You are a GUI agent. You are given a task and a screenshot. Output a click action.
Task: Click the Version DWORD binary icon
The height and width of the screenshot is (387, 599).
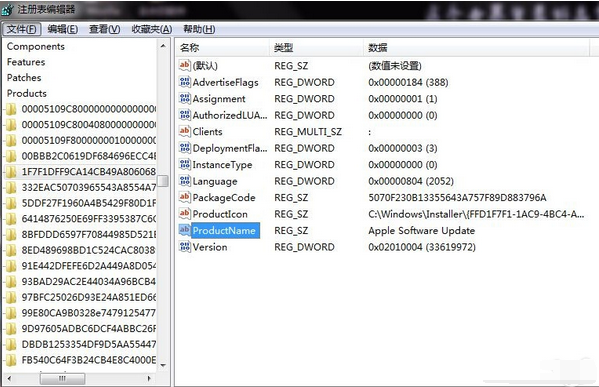(x=185, y=247)
